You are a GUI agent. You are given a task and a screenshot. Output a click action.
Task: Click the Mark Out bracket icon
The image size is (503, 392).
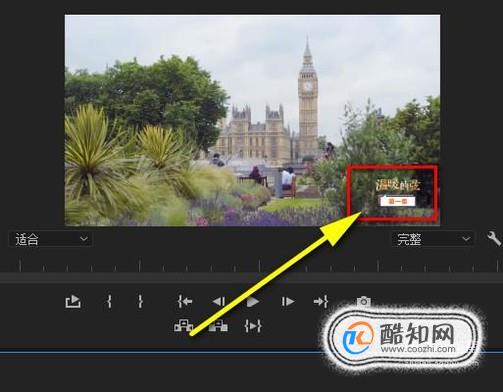(140, 301)
